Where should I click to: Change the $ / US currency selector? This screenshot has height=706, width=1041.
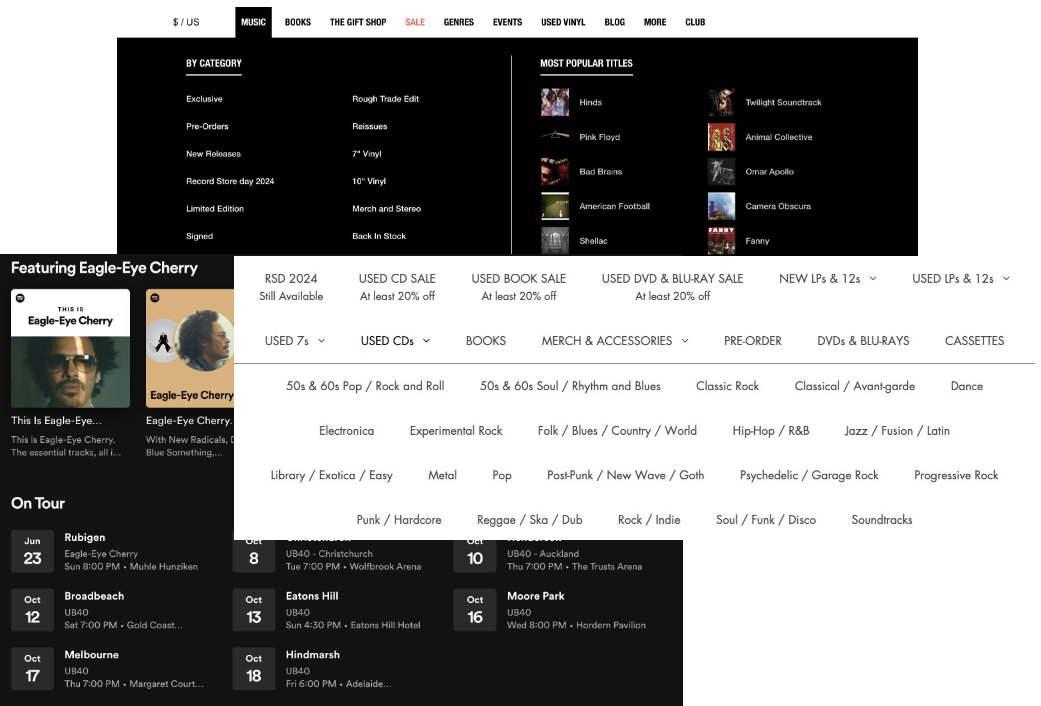tap(186, 22)
